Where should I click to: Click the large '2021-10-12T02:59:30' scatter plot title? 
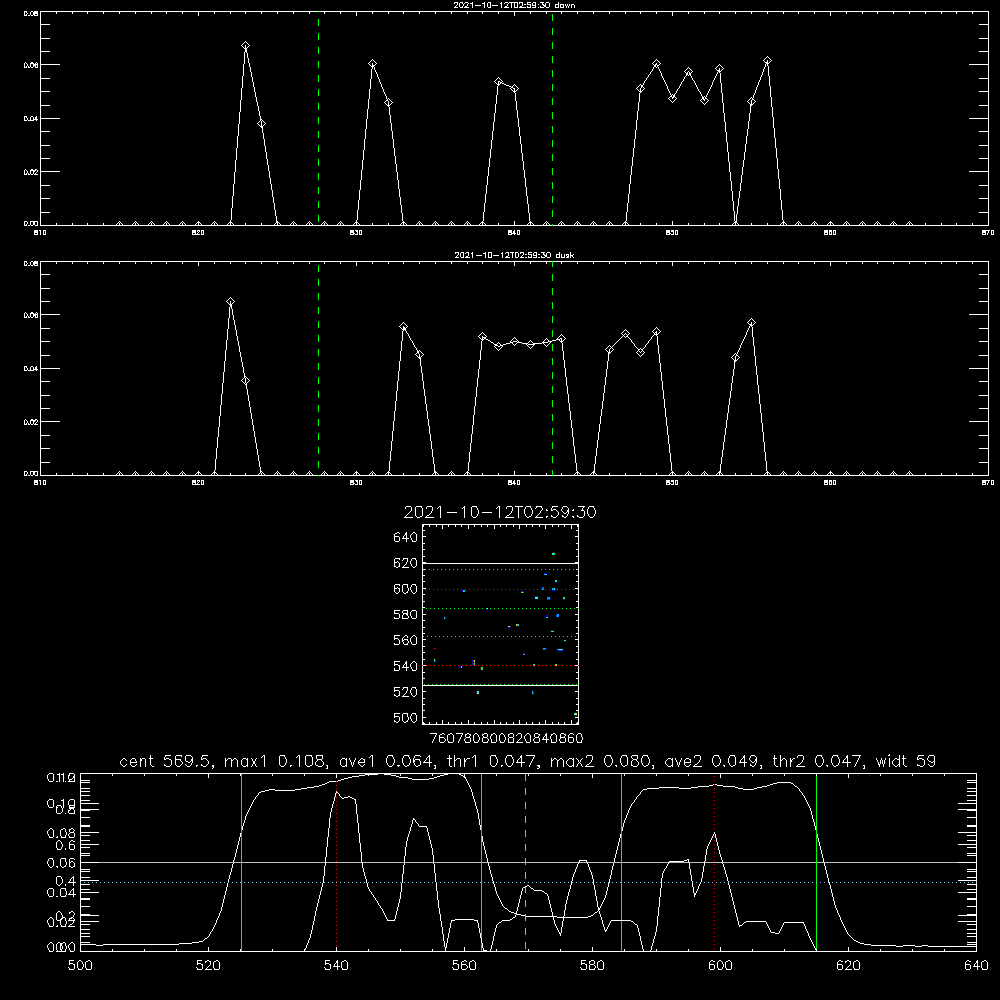point(500,512)
